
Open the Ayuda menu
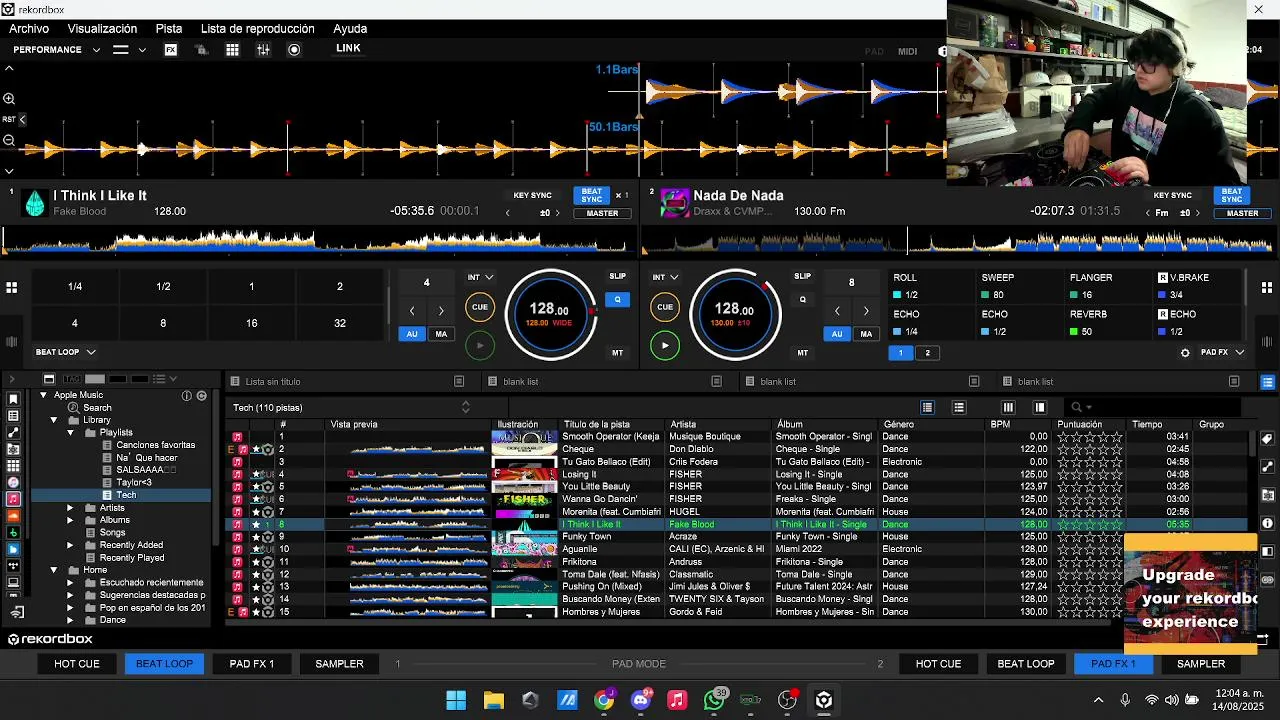(x=350, y=29)
